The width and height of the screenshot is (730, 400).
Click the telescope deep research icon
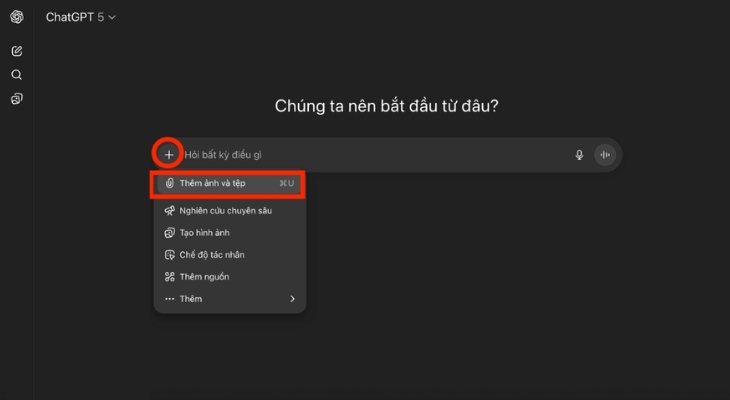click(x=169, y=211)
